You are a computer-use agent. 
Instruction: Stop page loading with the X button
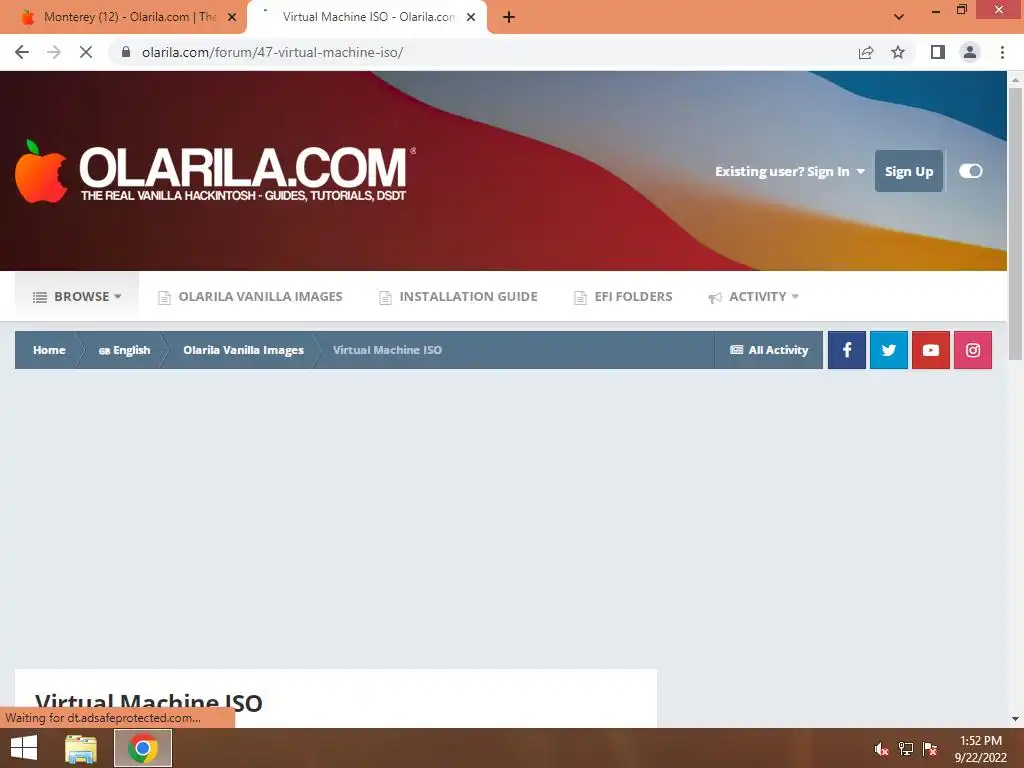click(x=86, y=52)
